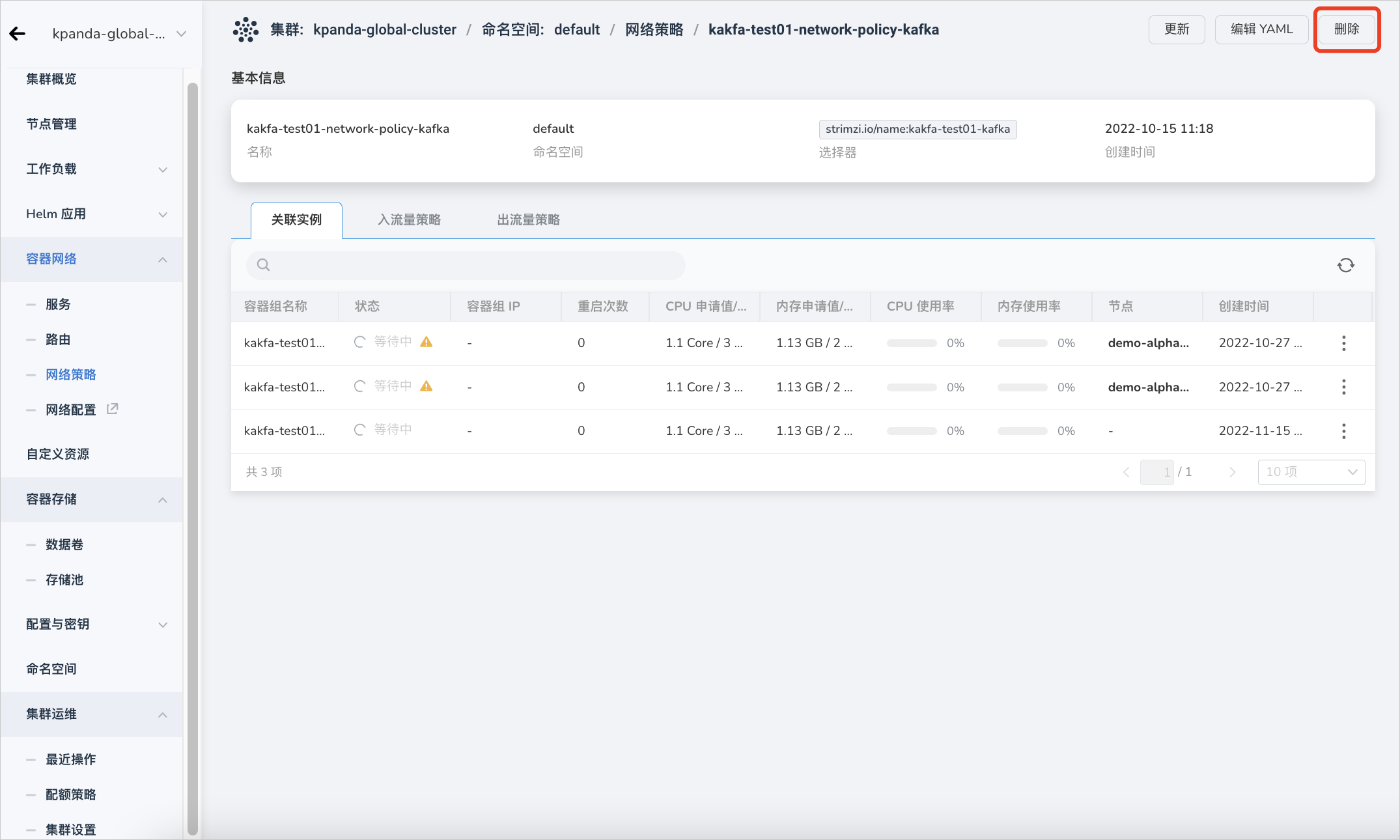
Task: Expand 配置与密钥 sidebar section
Action: 91,624
